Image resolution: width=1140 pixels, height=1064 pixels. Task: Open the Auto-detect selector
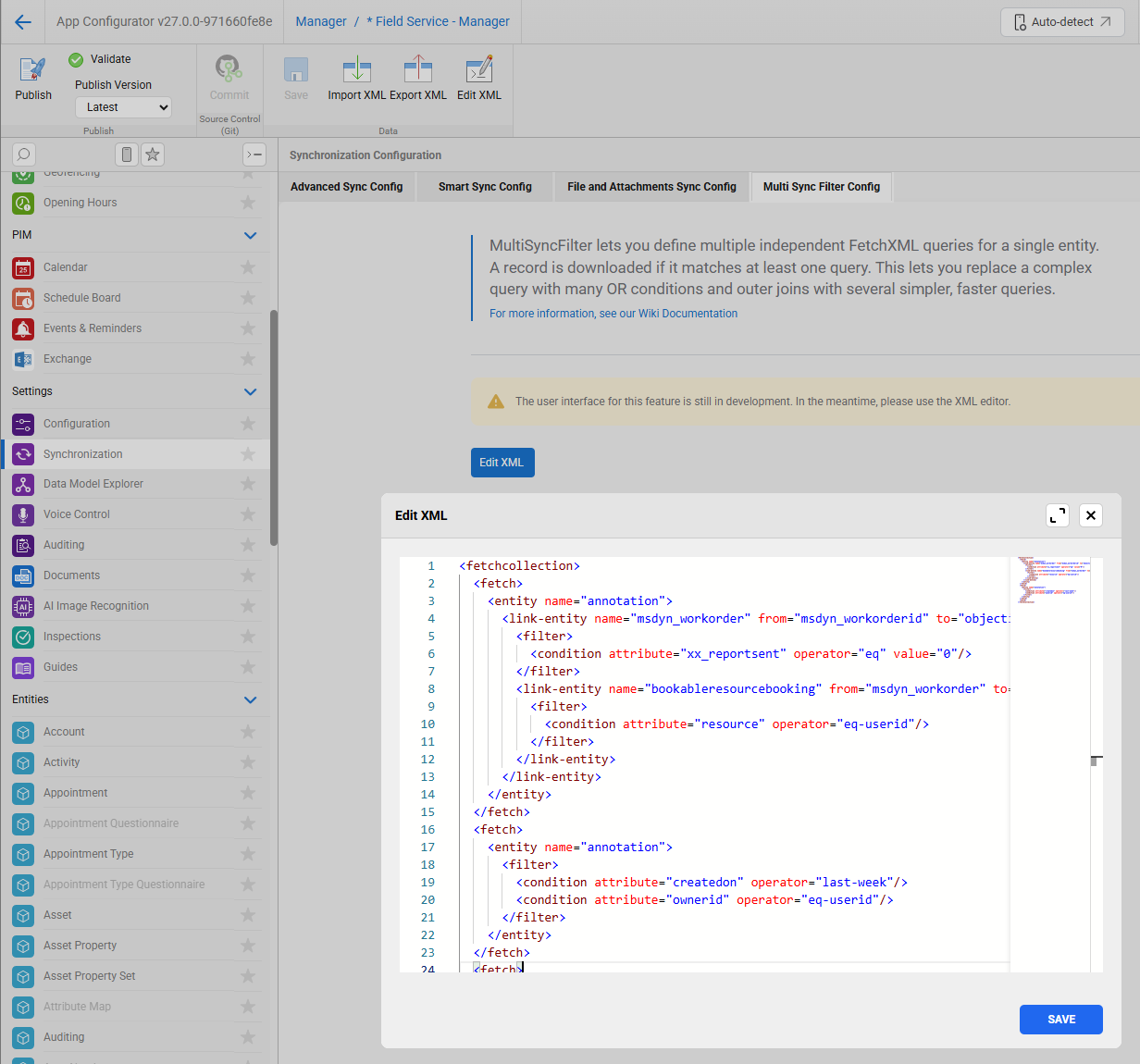coord(1062,22)
